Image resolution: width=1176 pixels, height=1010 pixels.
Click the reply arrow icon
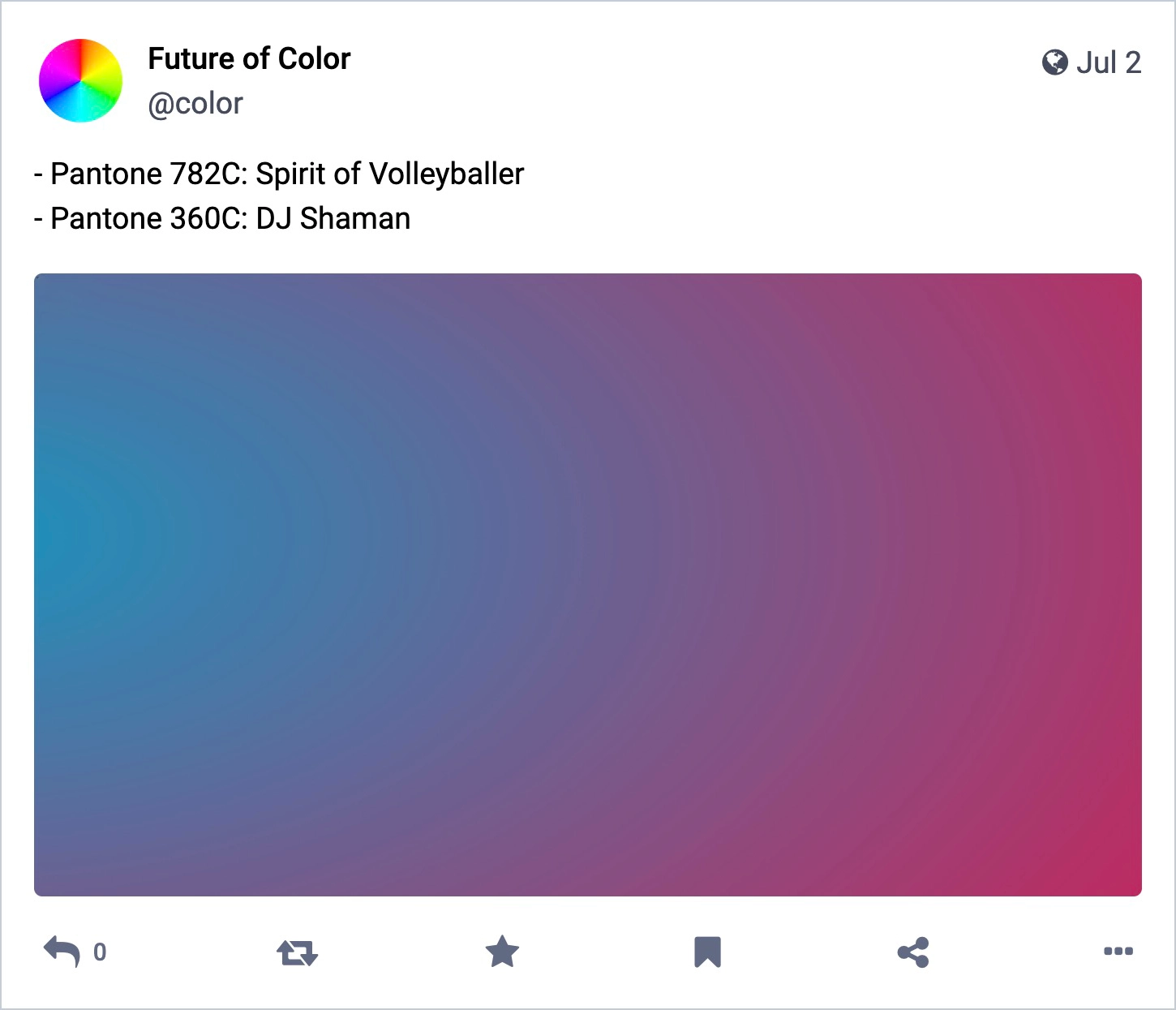click(62, 952)
